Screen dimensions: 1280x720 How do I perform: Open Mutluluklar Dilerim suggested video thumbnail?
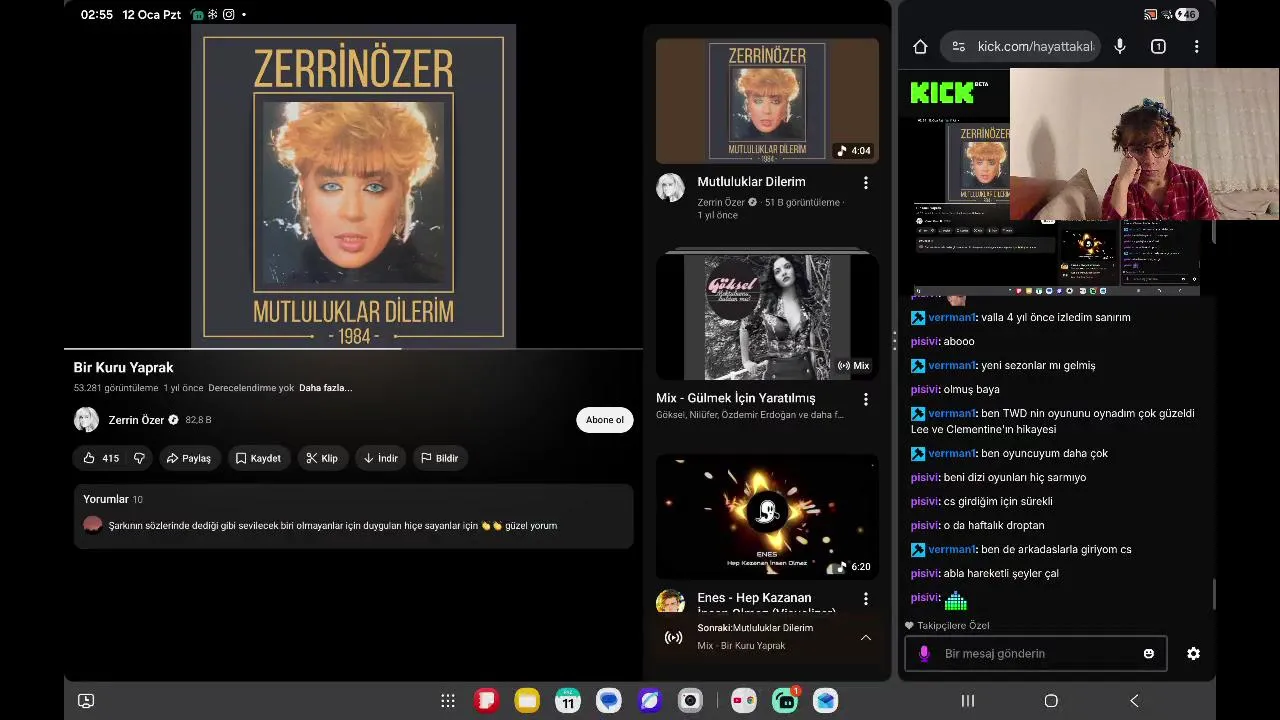coord(767,101)
